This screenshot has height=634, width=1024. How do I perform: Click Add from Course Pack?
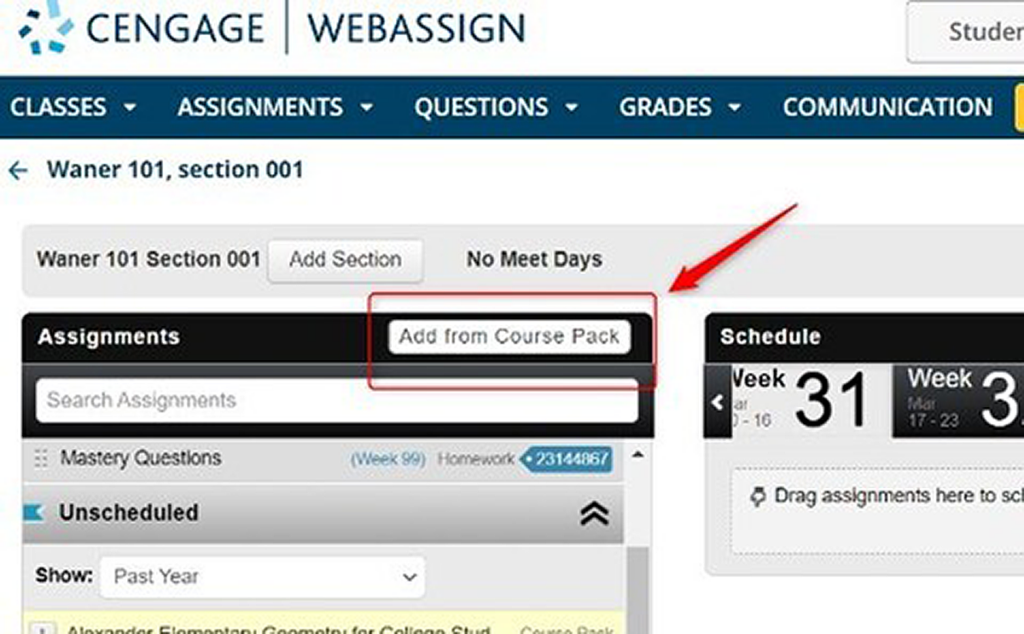(x=511, y=336)
